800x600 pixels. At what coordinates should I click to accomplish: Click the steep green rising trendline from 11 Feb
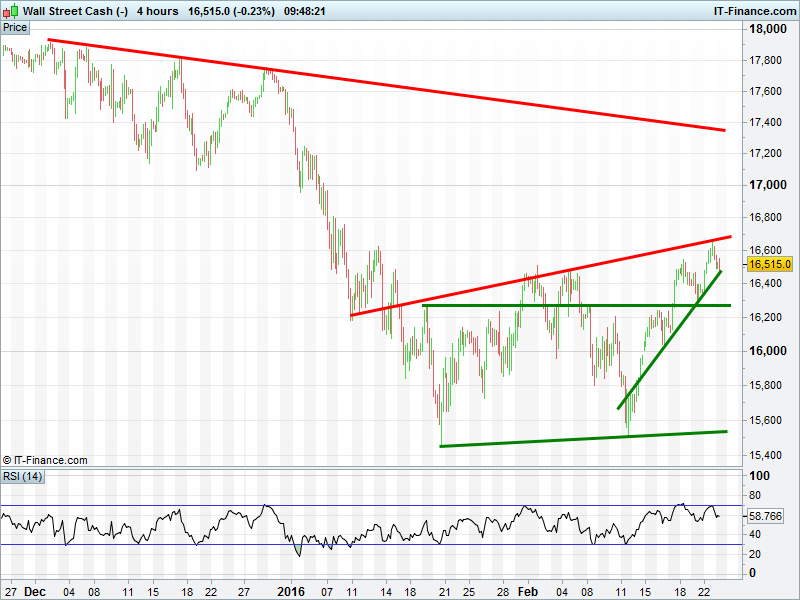[x=669, y=340]
